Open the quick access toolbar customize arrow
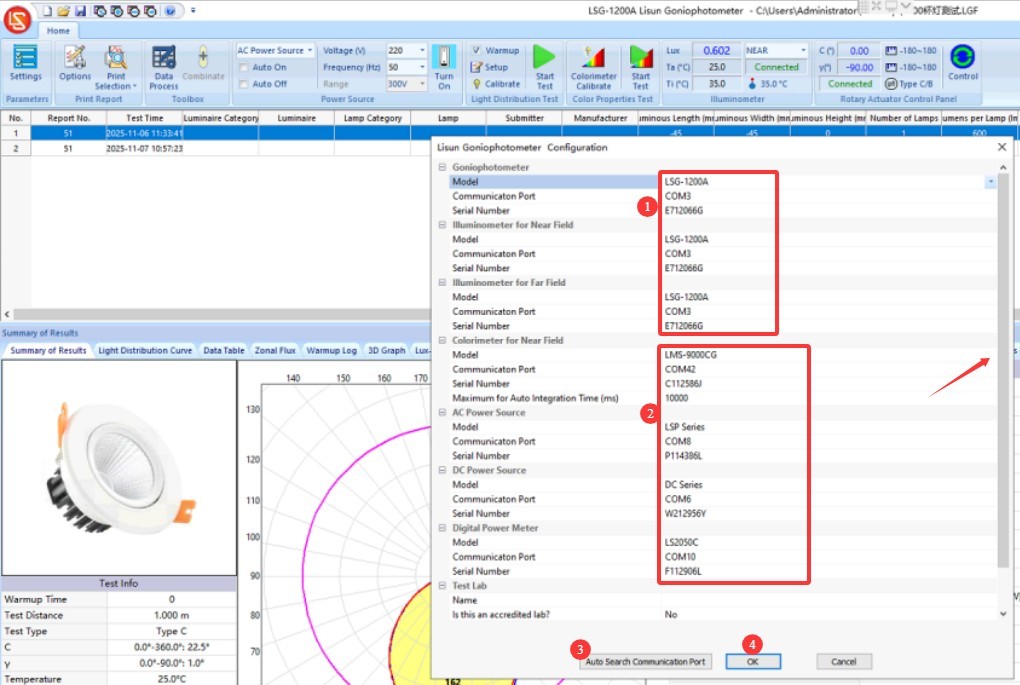Image resolution: width=1020 pixels, height=685 pixels. [x=193, y=11]
